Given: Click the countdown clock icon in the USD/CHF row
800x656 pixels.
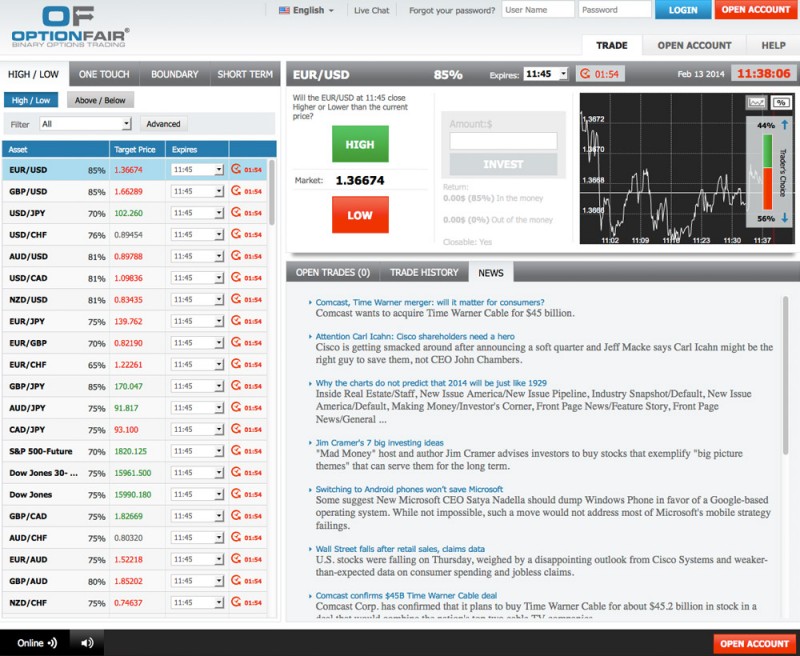Looking at the screenshot, I should (x=236, y=234).
